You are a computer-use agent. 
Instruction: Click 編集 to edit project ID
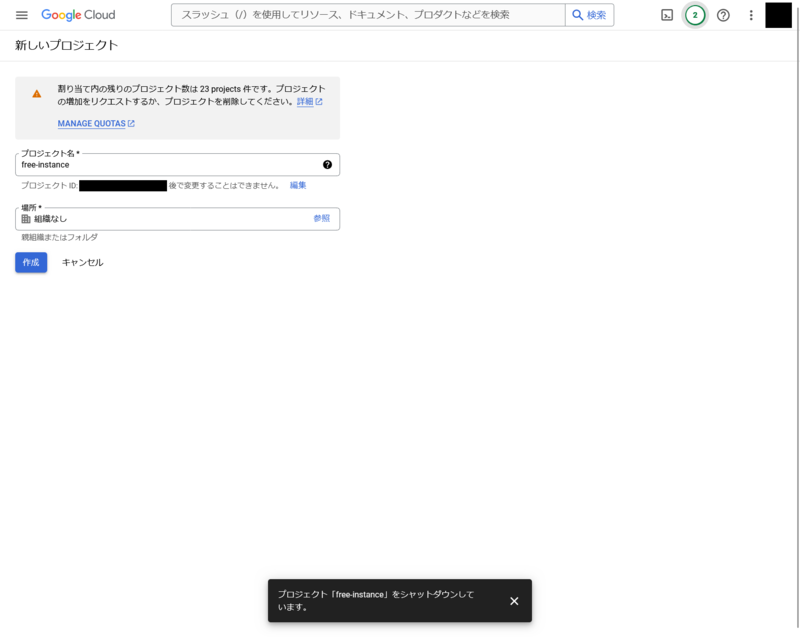pos(298,185)
